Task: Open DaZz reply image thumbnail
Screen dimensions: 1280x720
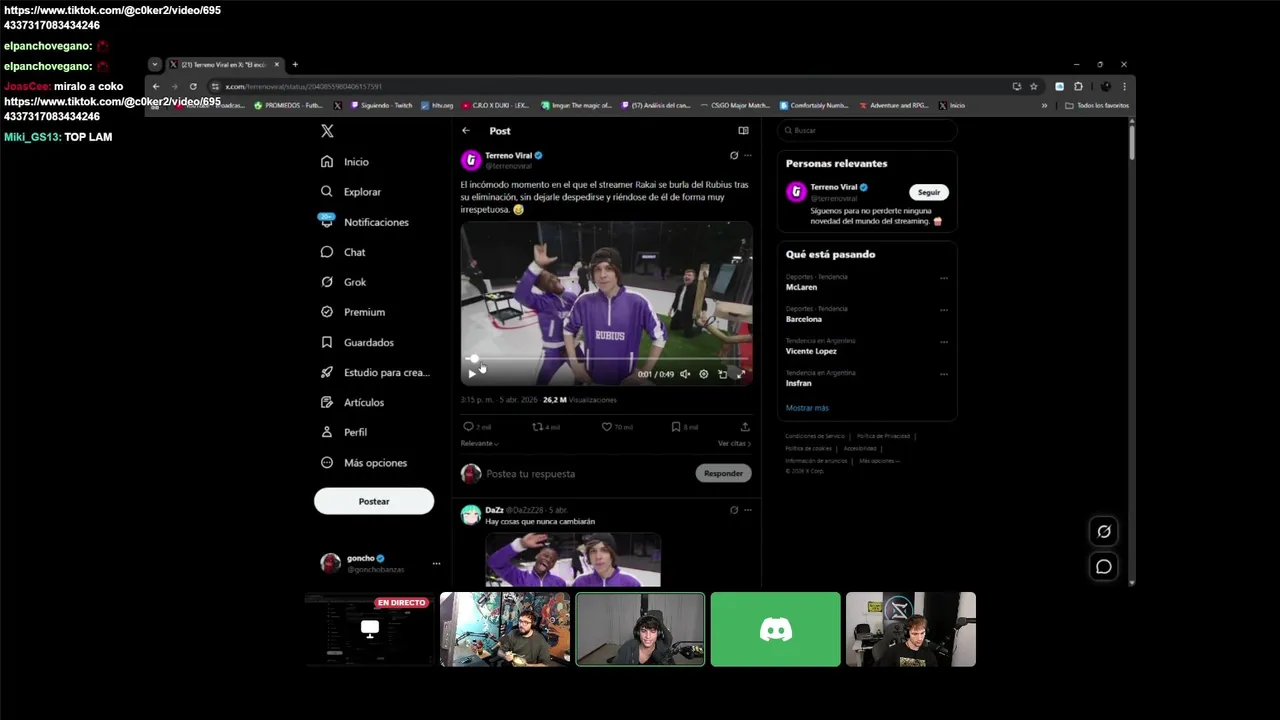Action: pyautogui.click(x=573, y=560)
